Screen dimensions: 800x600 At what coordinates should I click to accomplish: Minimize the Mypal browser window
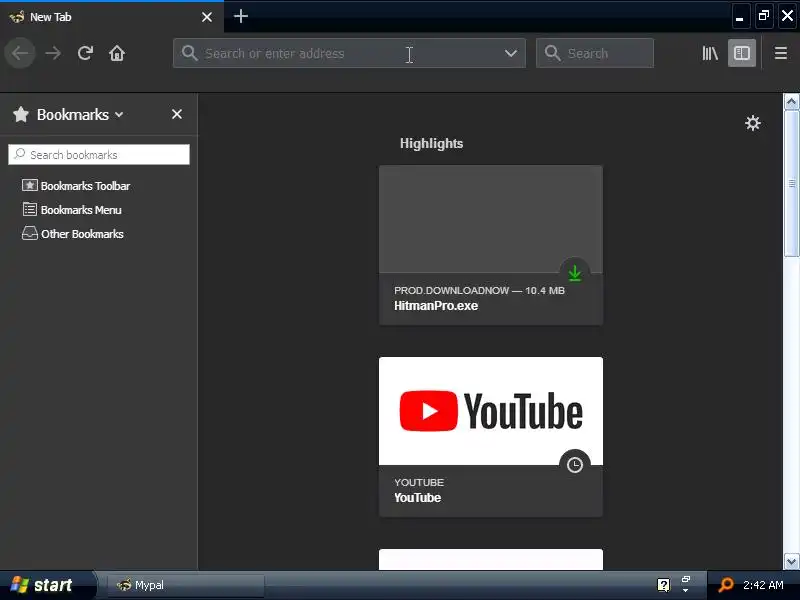click(x=740, y=16)
